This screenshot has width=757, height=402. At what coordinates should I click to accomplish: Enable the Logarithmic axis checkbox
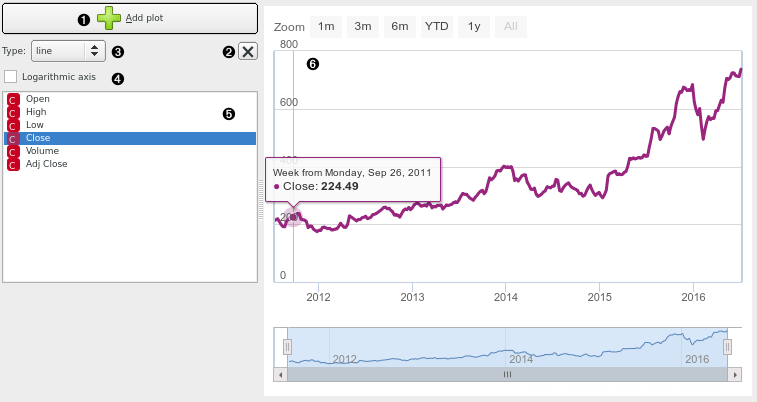pyautogui.click(x=11, y=76)
